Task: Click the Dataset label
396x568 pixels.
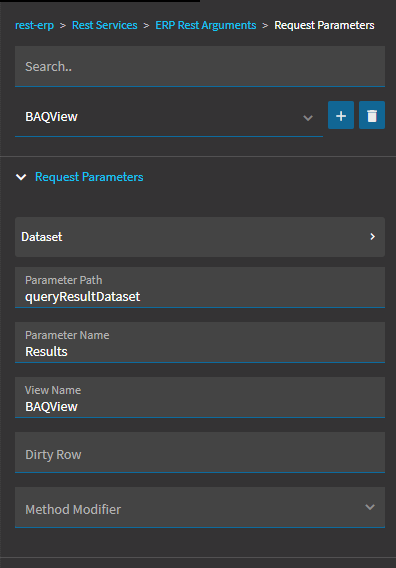Action: coord(42,237)
